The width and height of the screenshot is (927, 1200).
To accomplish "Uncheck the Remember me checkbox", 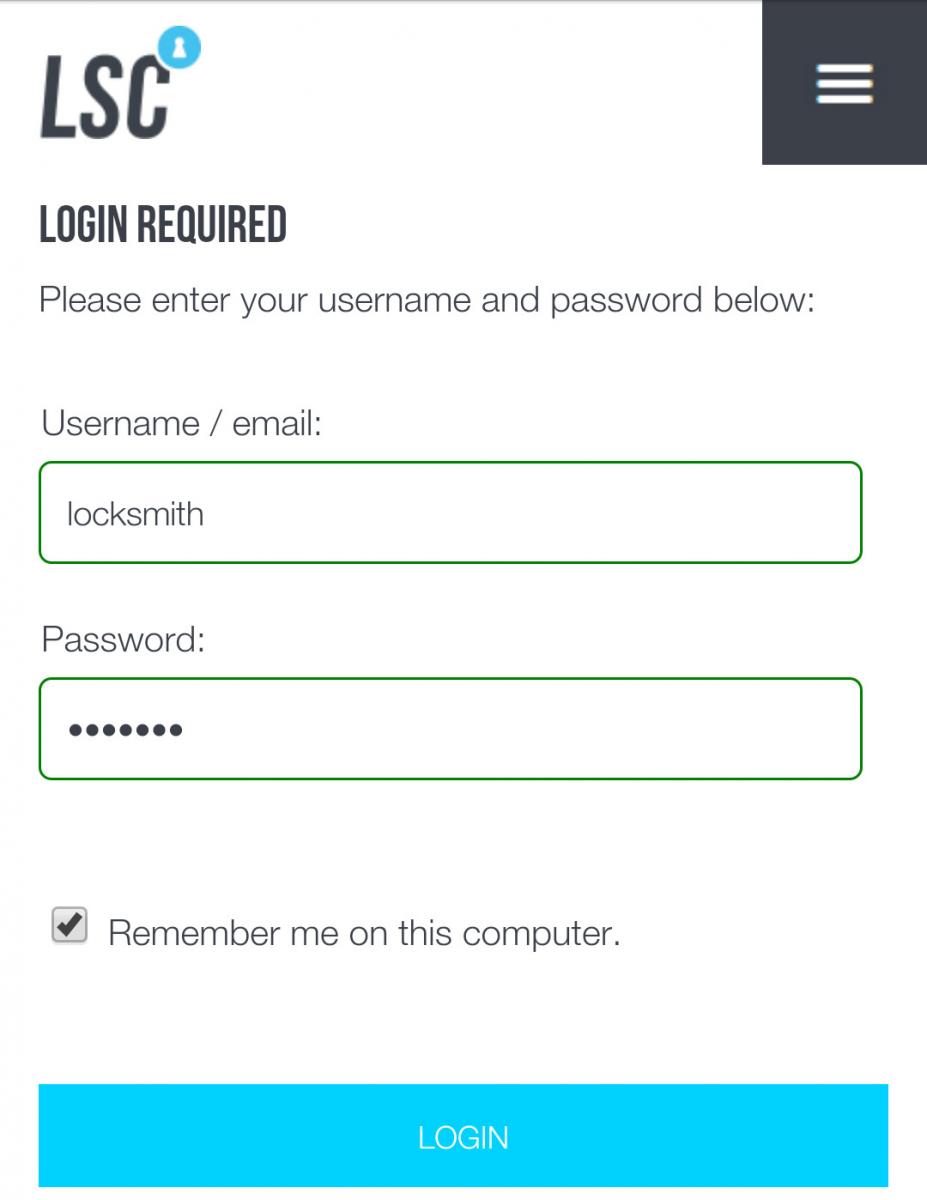I will click(x=69, y=926).
